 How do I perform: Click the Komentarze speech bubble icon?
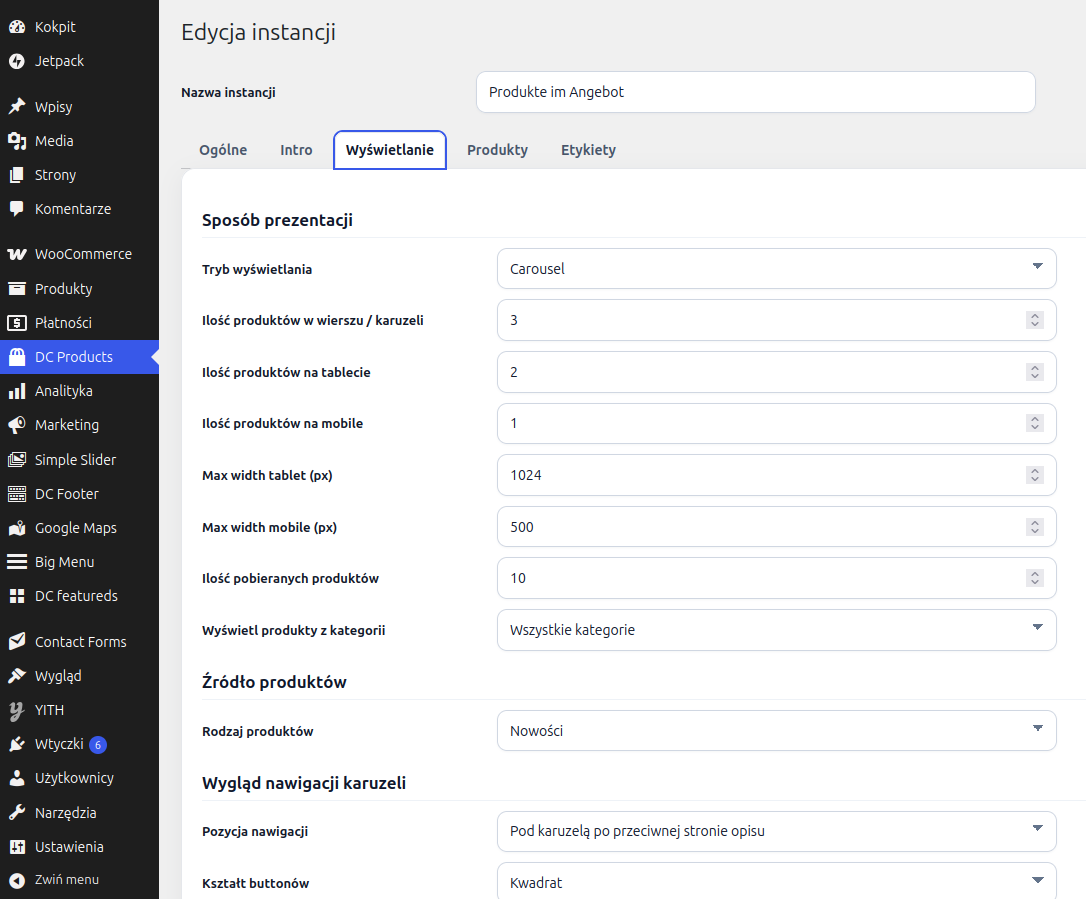17,208
